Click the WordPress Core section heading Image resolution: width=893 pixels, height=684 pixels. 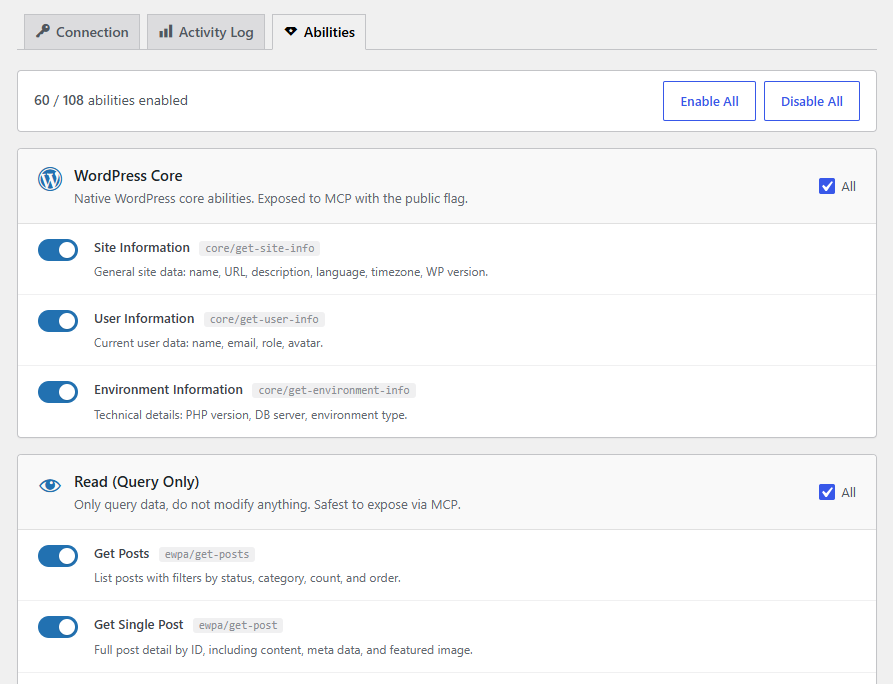coord(128,176)
